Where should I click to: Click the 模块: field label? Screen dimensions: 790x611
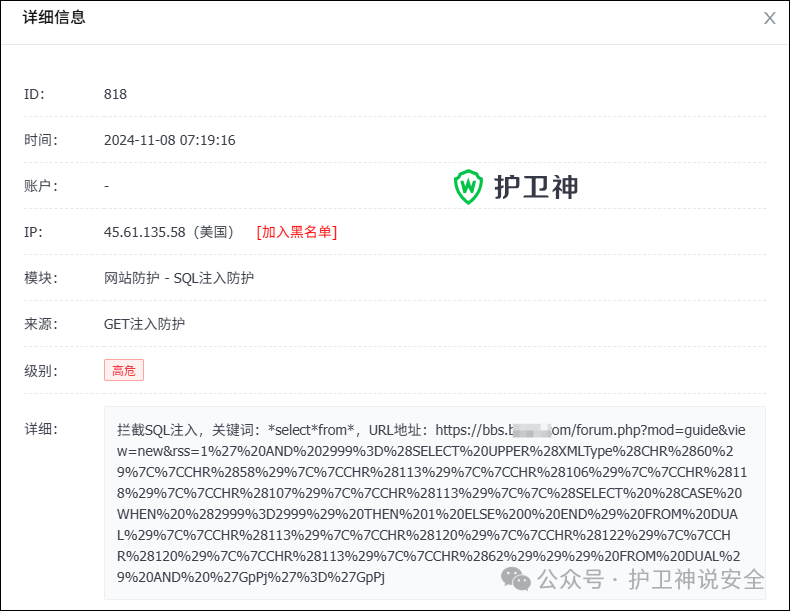click(41, 278)
